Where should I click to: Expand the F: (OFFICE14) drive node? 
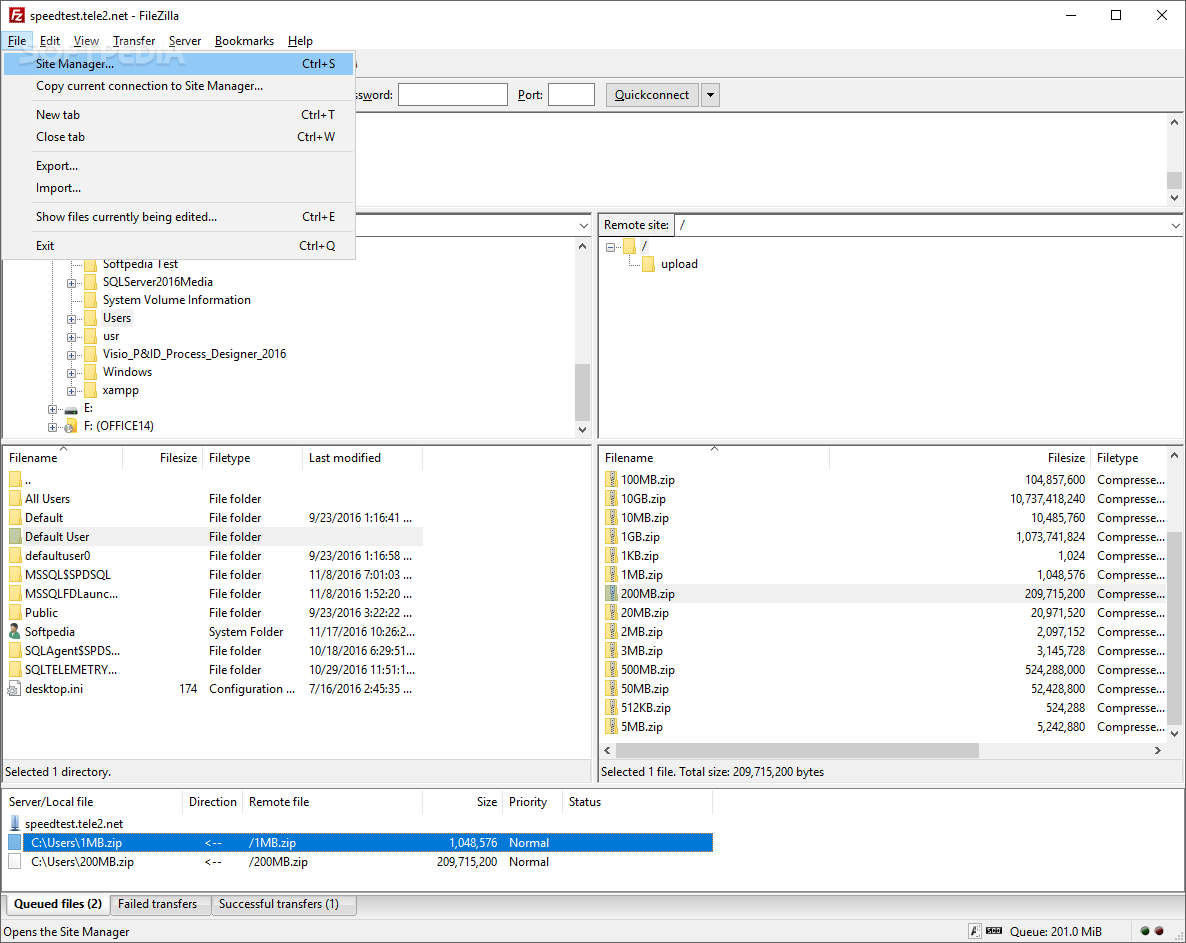(x=52, y=427)
